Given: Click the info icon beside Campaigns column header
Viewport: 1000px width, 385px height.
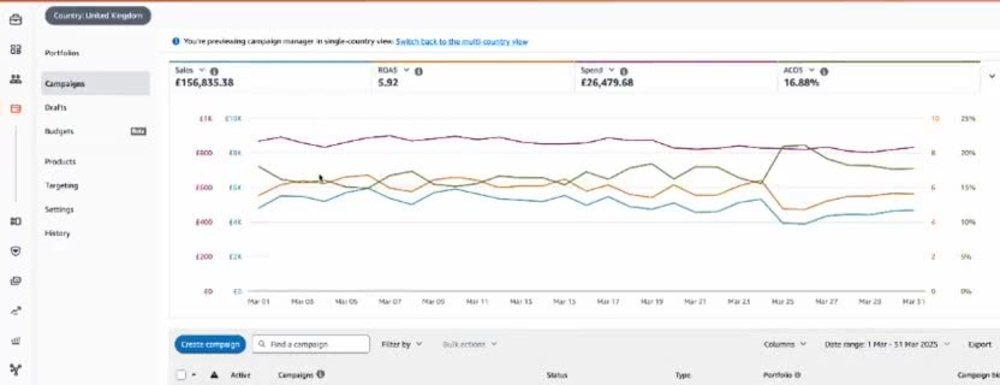Looking at the screenshot, I should [320, 374].
